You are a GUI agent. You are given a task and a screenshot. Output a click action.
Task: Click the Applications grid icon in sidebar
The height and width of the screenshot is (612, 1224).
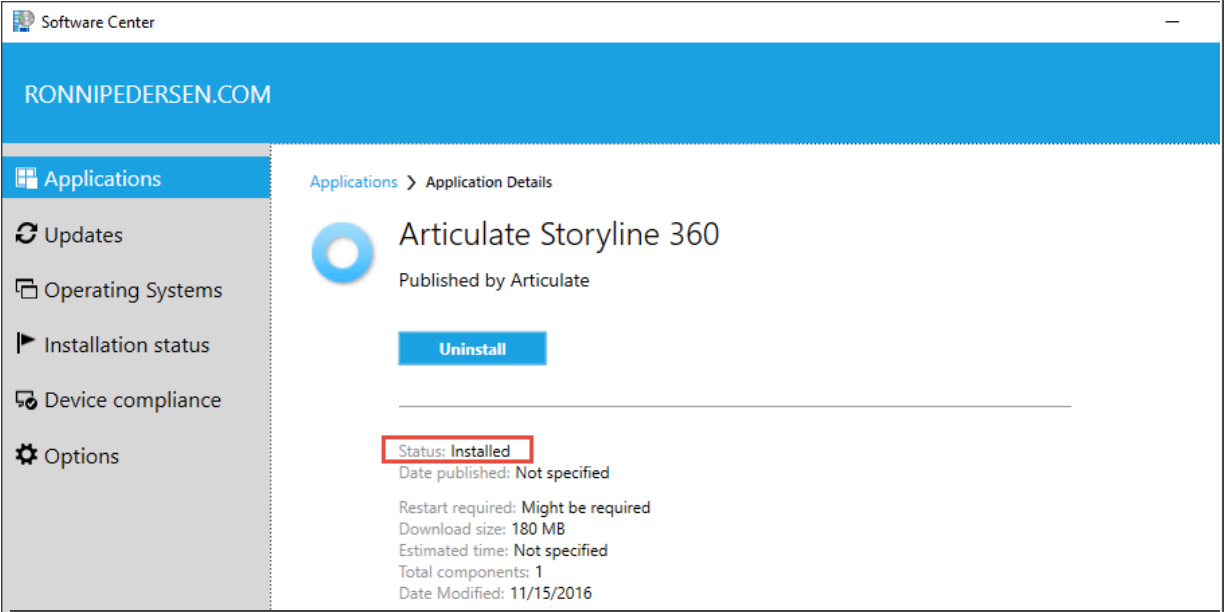[27, 178]
